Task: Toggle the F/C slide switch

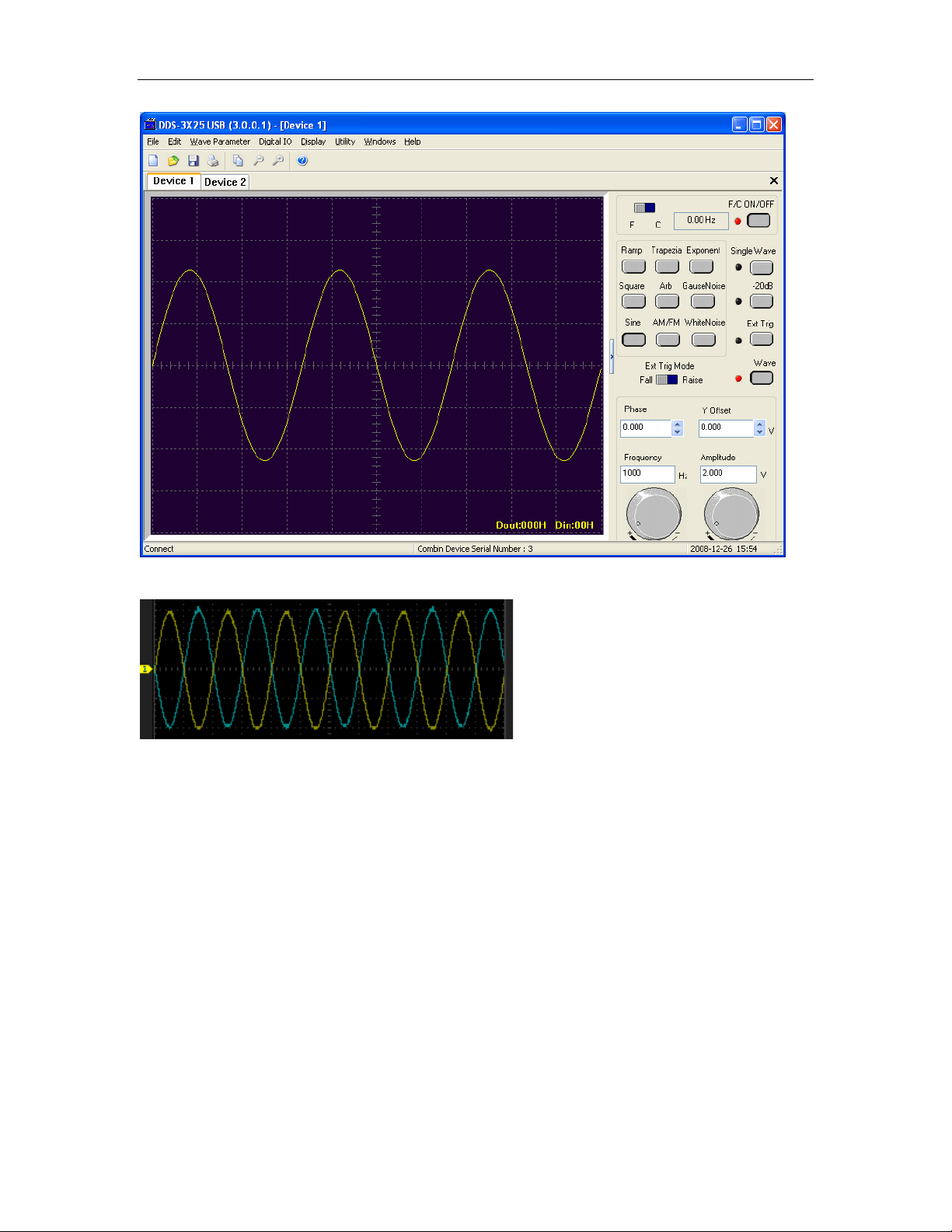Action: point(644,208)
